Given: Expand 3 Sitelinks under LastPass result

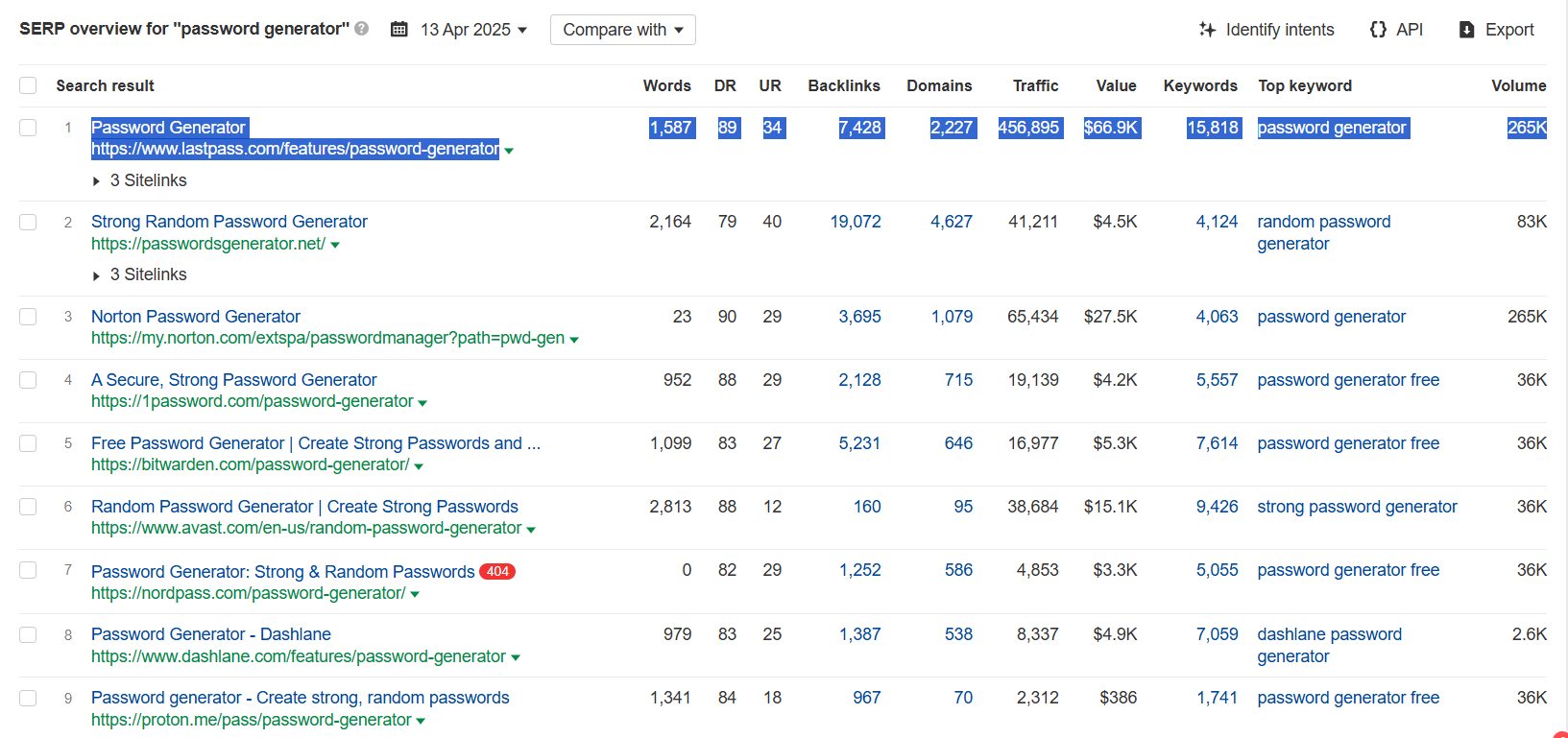Looking at the screenshot, I should tap(140, 180).
